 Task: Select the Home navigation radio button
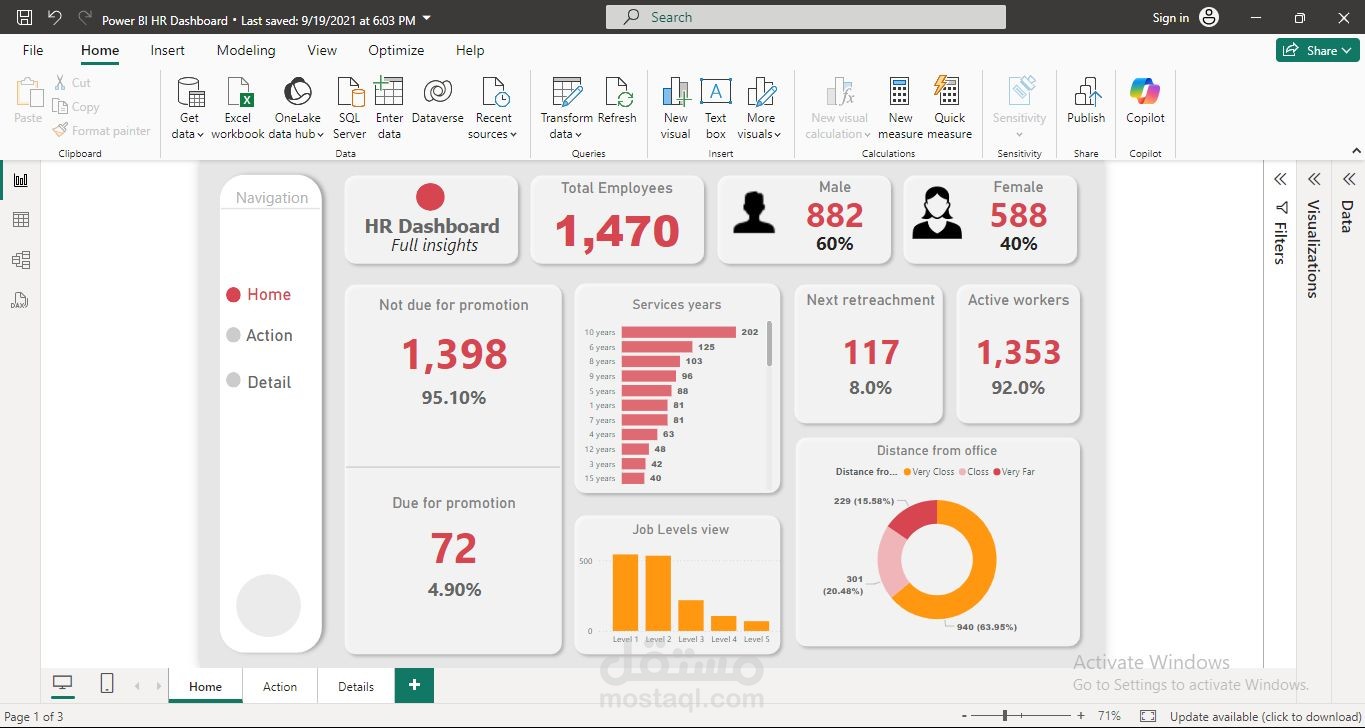[233, 294]
